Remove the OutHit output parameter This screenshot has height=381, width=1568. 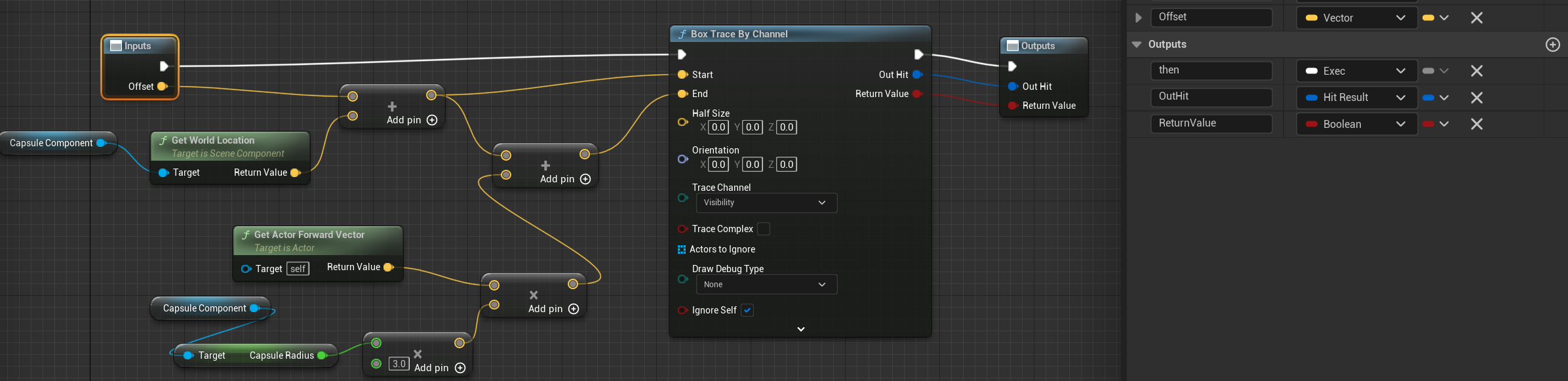click(1476, 98)
